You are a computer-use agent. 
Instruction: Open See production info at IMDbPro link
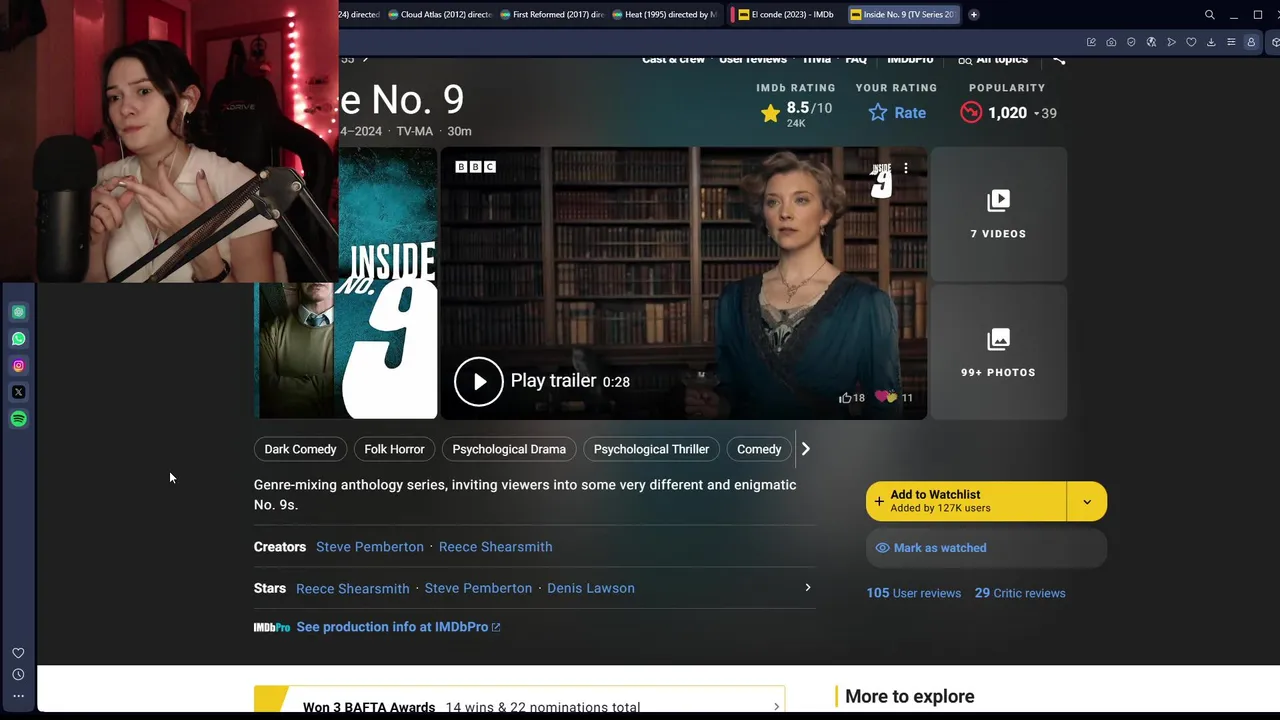(398, 627)
